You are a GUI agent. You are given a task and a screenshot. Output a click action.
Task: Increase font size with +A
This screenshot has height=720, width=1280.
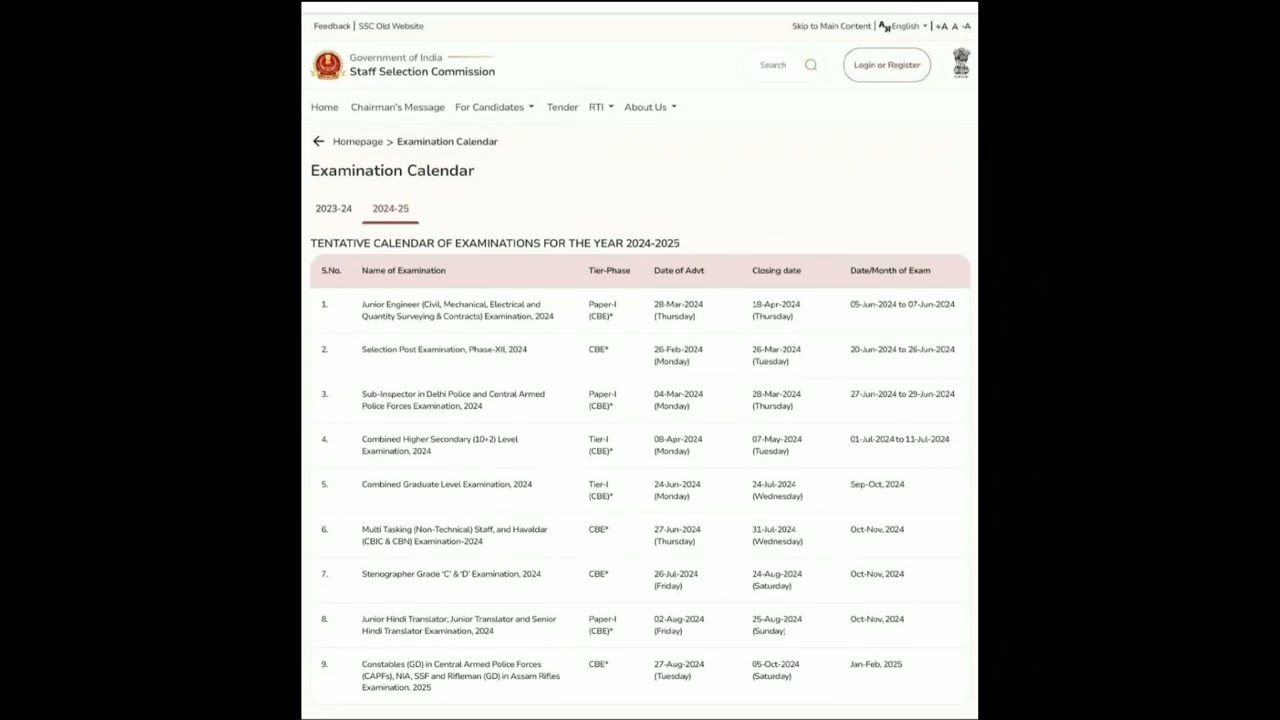942,26
